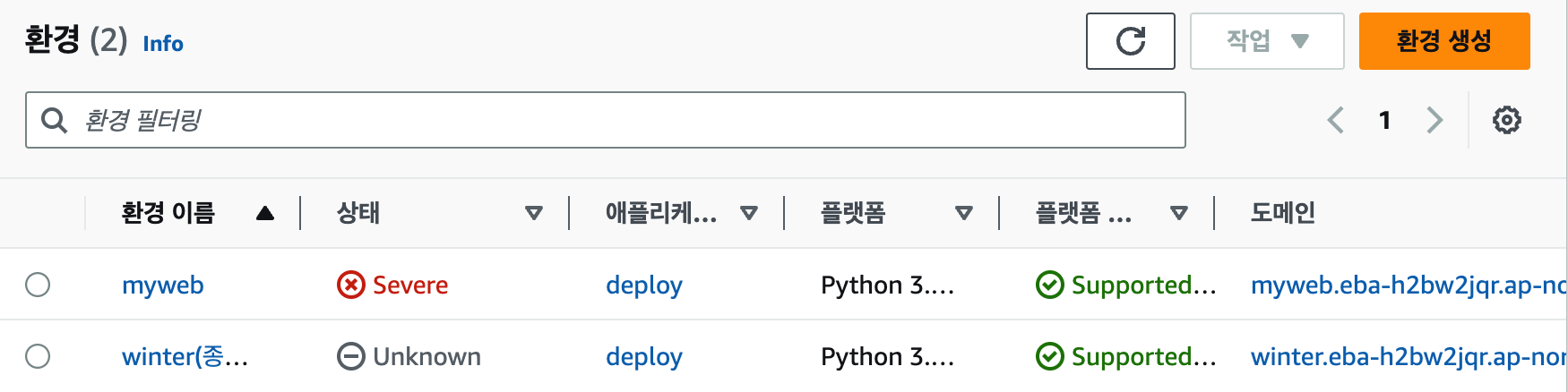Click Python 3.... in myweb row
Screen dimensions: 1568x392
coord(888,285)
